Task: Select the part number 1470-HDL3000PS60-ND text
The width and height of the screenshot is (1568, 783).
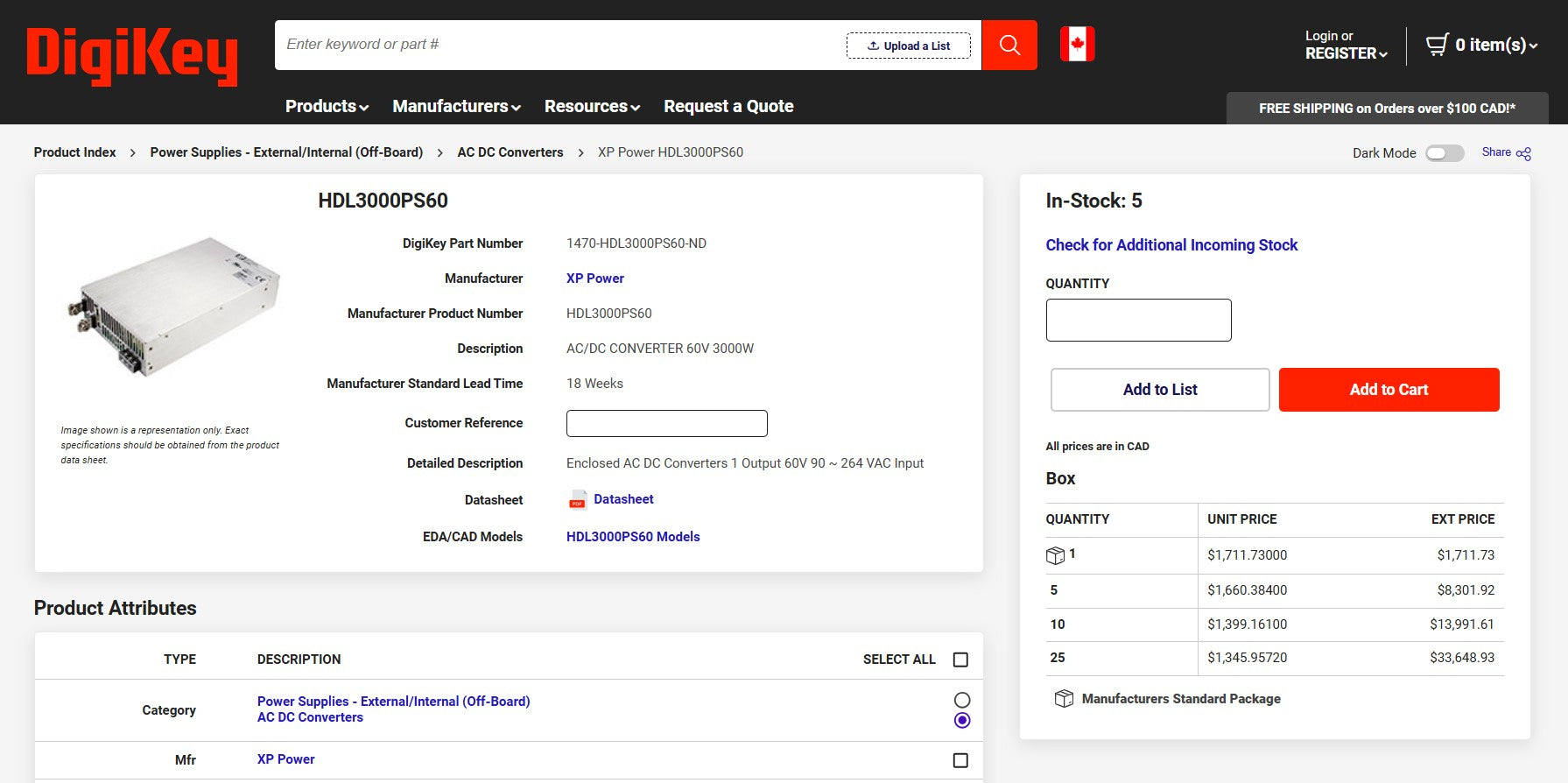Action: [636, 243]
